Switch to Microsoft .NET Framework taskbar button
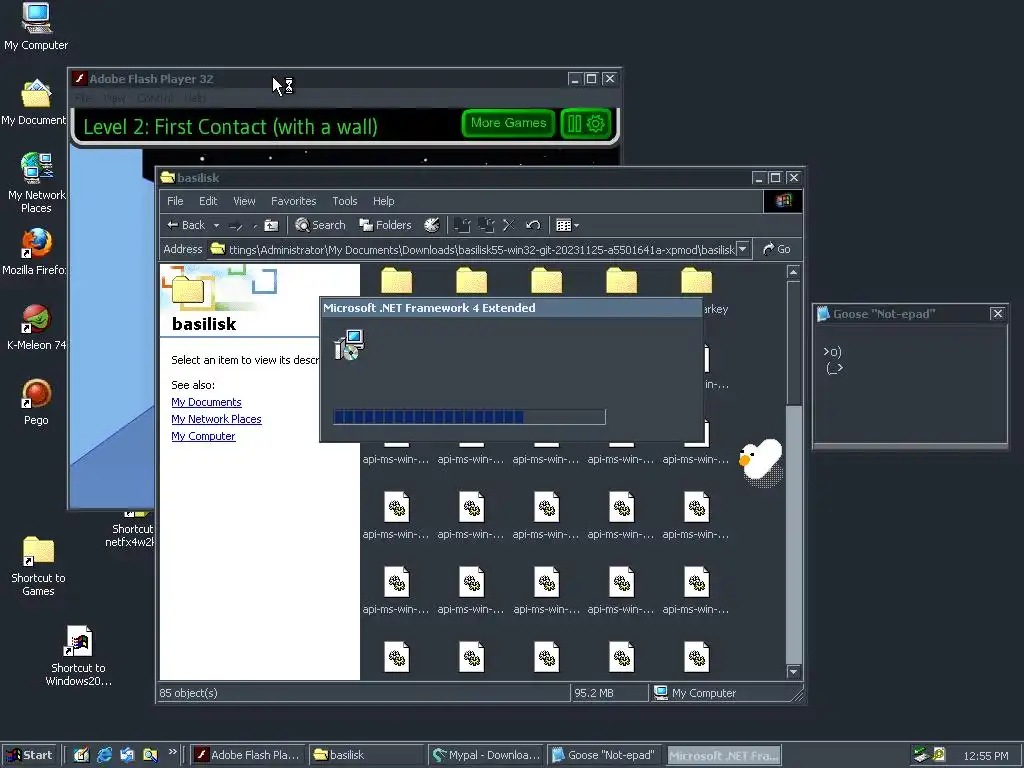1024x768 pixels. 724,755
